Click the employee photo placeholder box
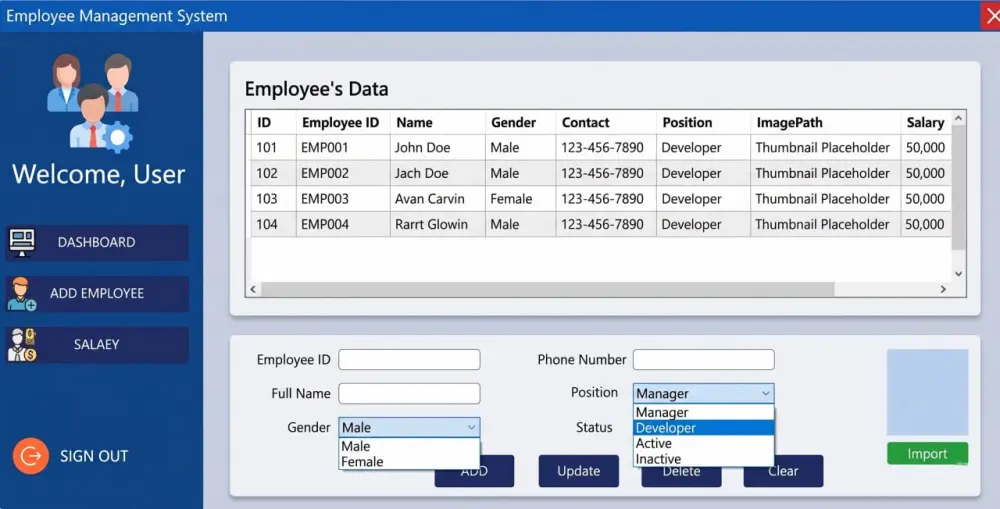This screenshot has height=509, width=1000. tap(927, 392)
